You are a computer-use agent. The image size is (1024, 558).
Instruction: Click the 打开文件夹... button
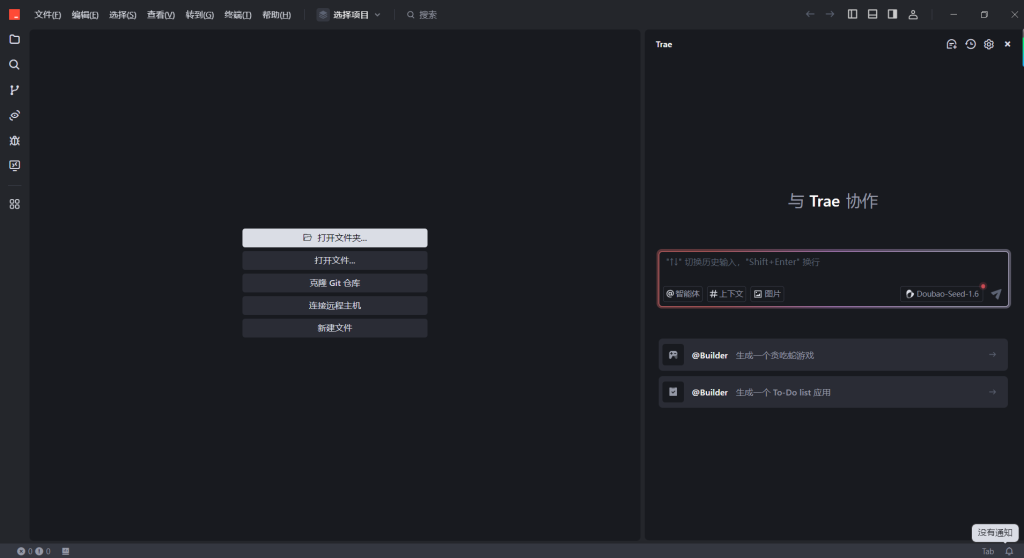pos(335,238)
